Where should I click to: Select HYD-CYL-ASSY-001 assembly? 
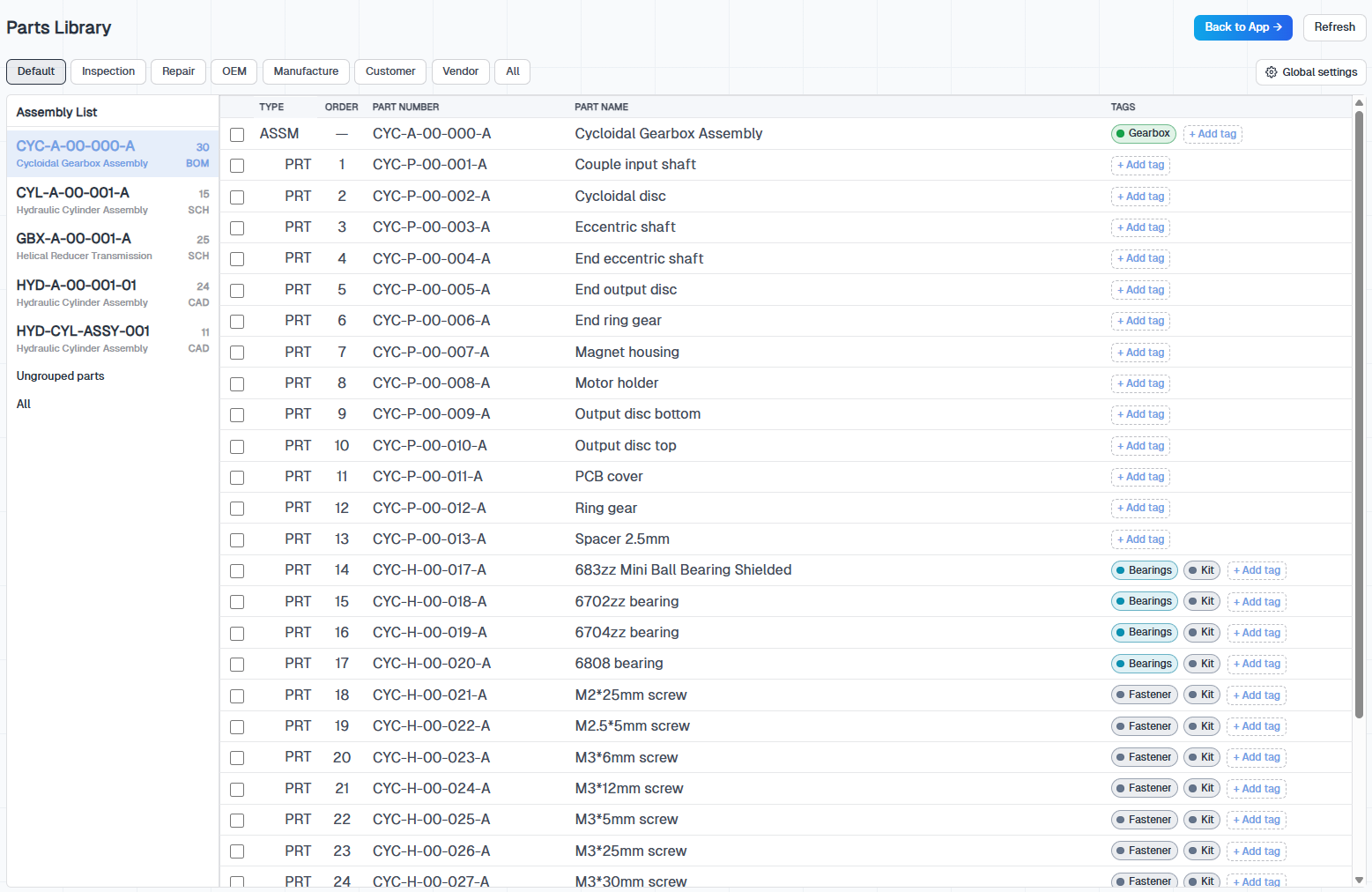coord(113,338)
